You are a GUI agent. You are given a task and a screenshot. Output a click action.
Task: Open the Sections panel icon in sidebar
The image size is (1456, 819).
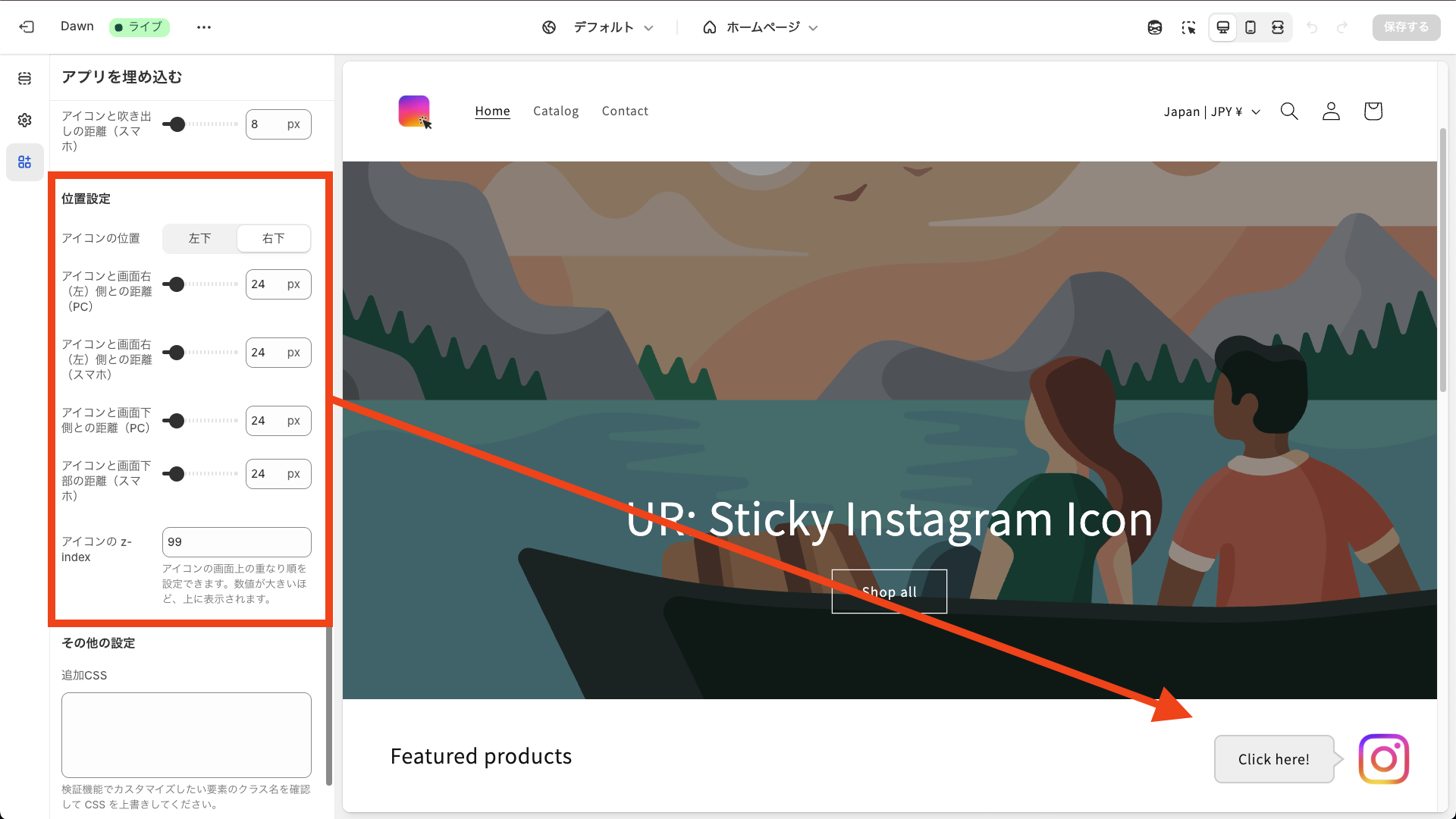(25, 78)
